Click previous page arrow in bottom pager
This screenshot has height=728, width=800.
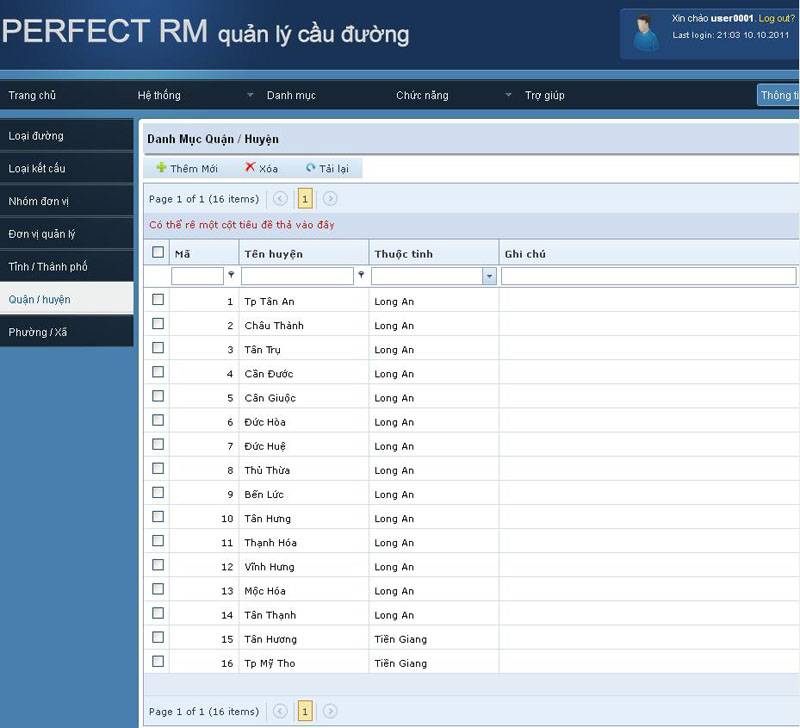(x=280, y=711)
